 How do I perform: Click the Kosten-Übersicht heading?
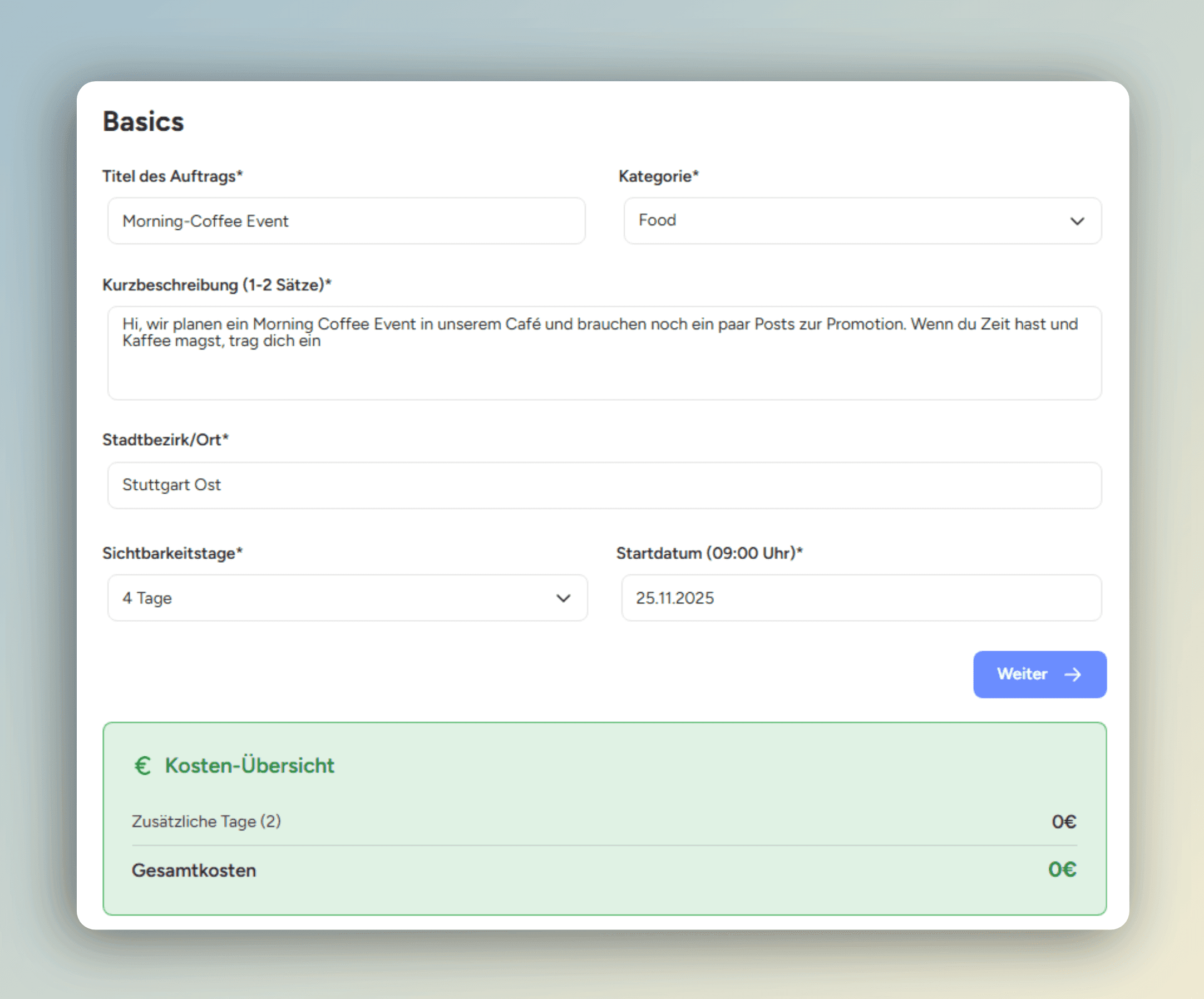click(249, 766)
